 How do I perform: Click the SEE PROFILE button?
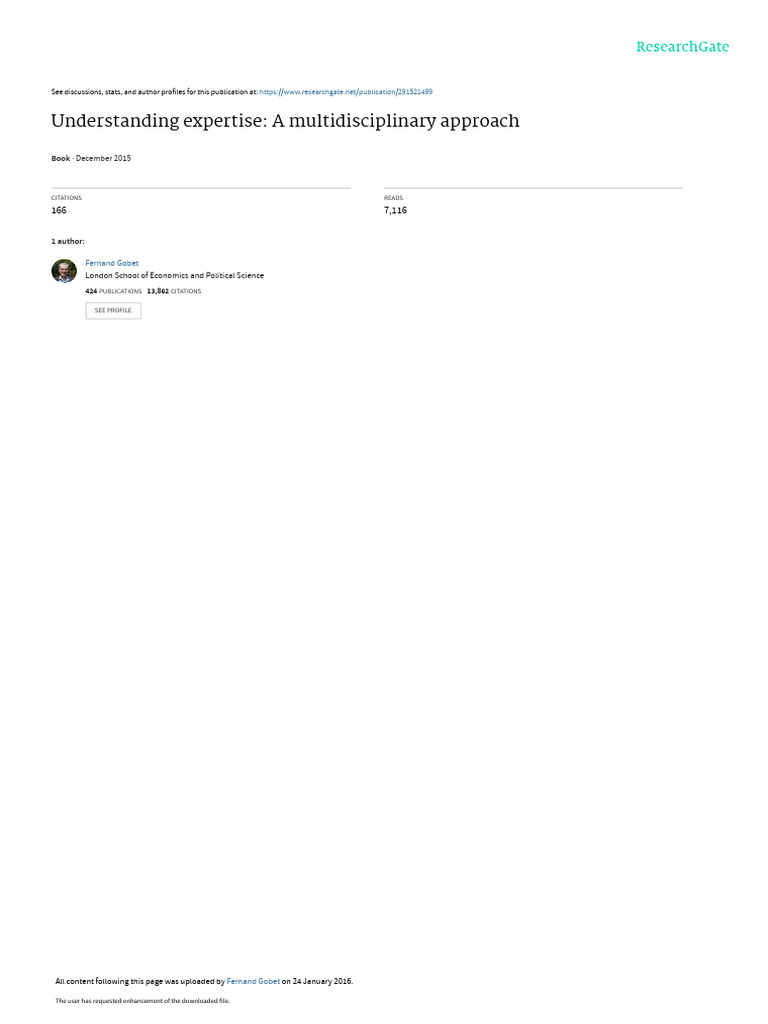(113, 311)
